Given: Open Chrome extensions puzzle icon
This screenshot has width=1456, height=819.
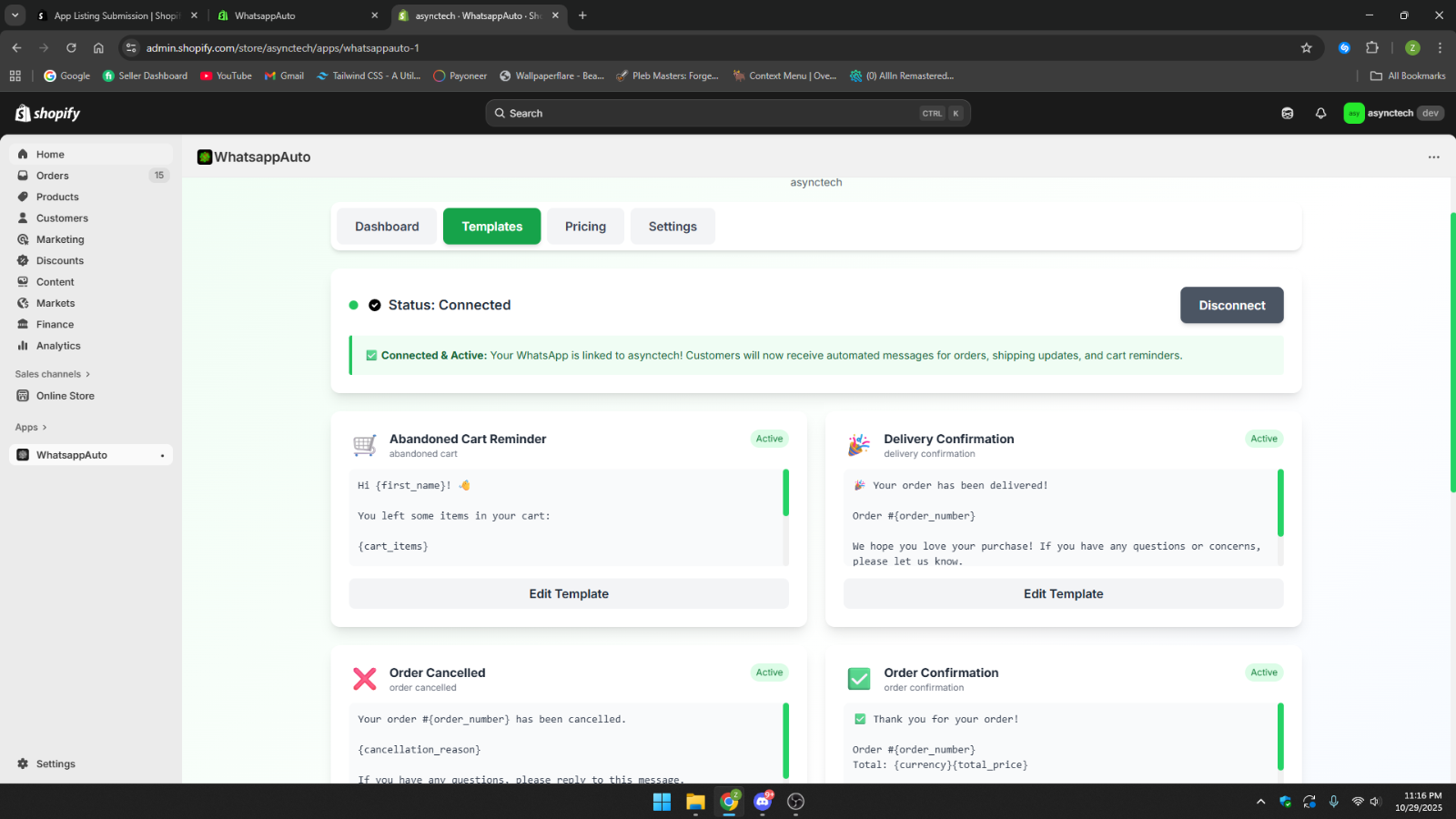Looking at the screenshot, I should 1372,48.
